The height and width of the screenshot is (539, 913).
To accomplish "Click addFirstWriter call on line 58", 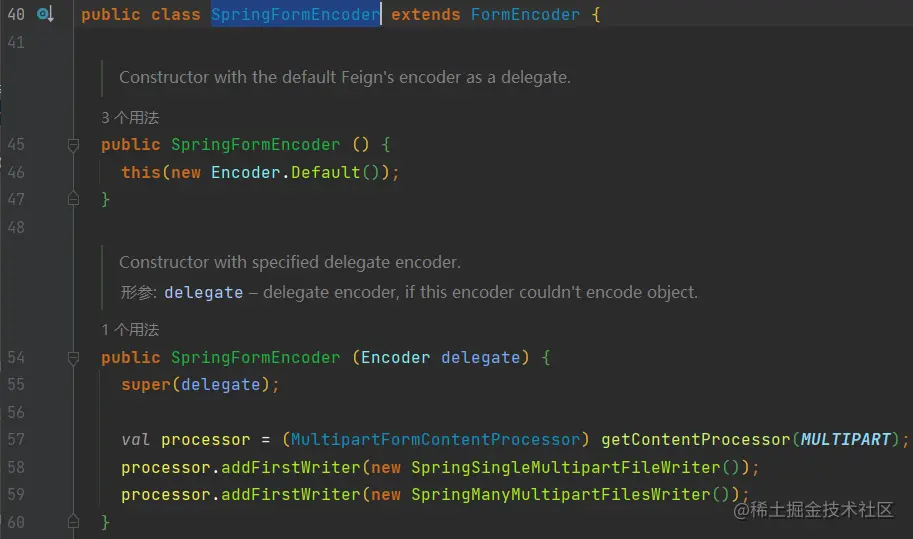I will point(291,467).
